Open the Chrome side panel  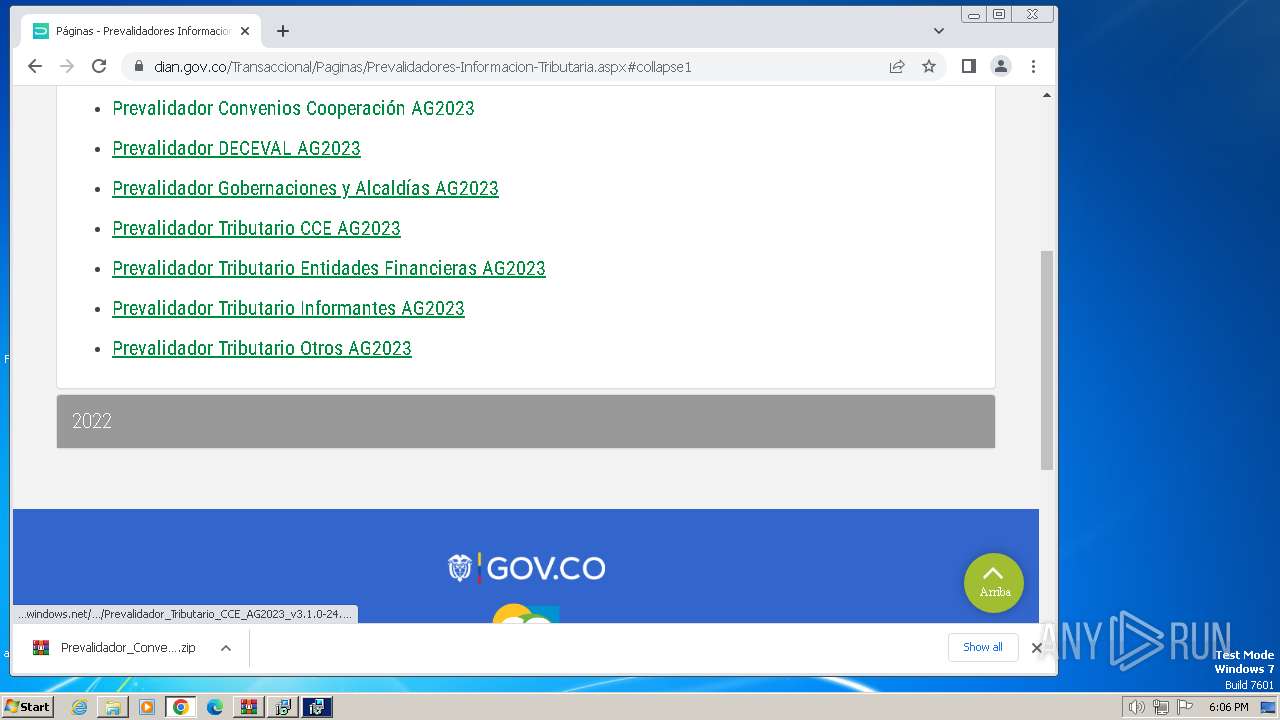[968, 66]
